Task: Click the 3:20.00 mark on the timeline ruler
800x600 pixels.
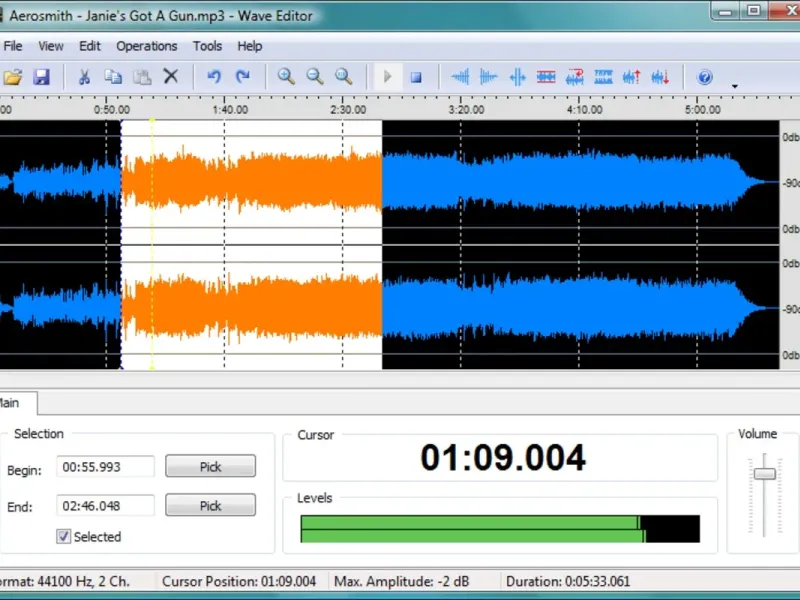Action: (465, 110)
